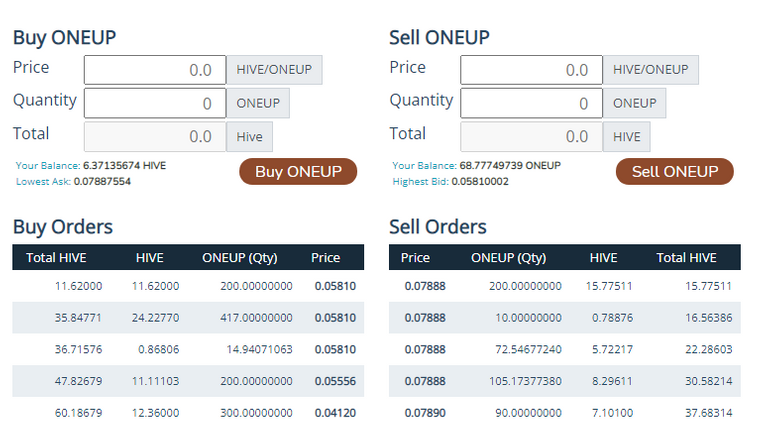Focus the Sell ONEUP Quantity input
The image size is (768, 423).
[531, 103]
